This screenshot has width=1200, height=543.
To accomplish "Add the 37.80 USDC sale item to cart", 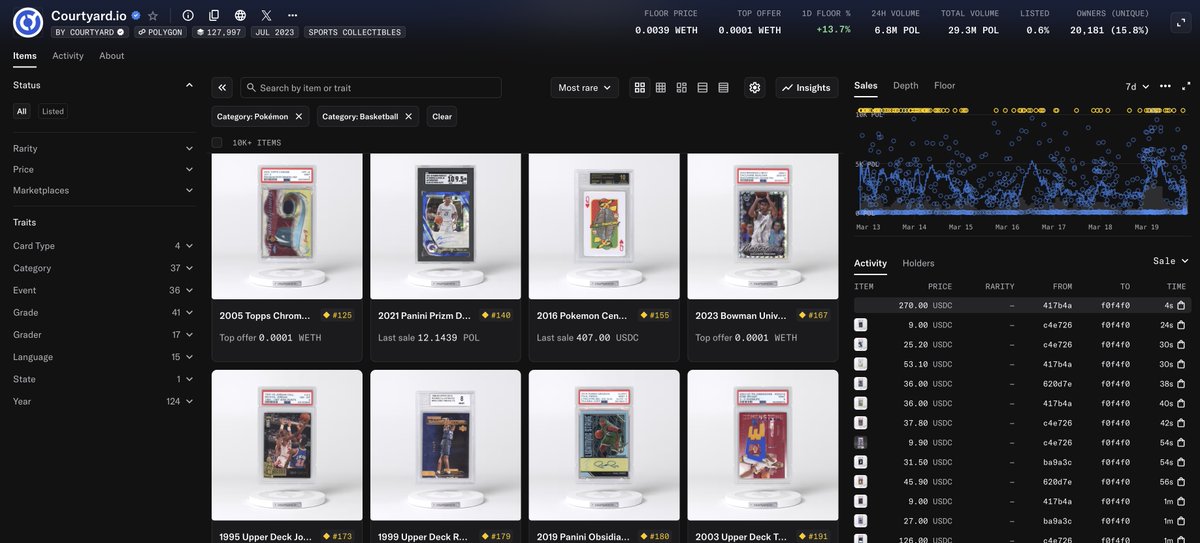I will [x=1181, y=423].
